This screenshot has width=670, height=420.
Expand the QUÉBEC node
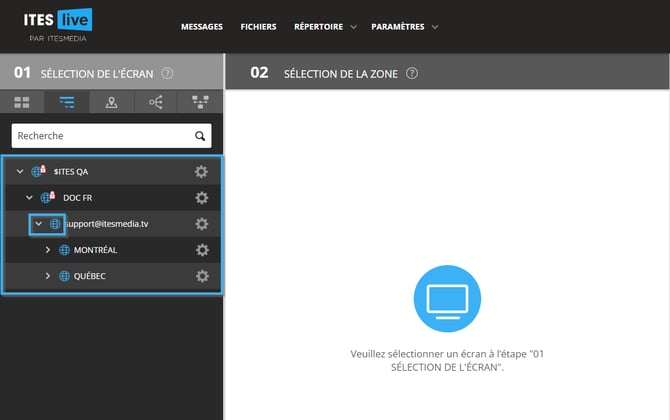pyautogui.click(x=48, y=276)
